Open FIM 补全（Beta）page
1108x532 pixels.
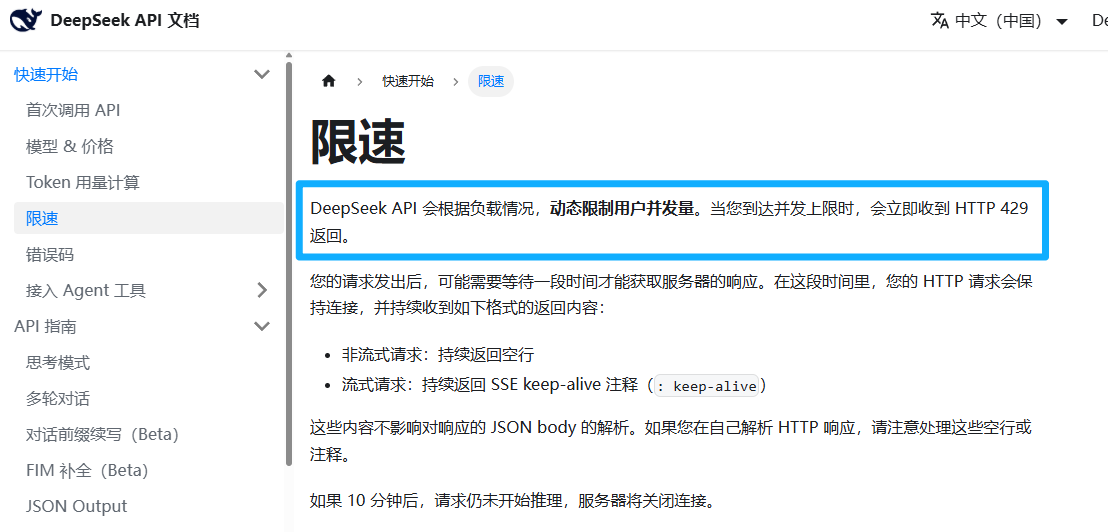click(x=87, y=471)
